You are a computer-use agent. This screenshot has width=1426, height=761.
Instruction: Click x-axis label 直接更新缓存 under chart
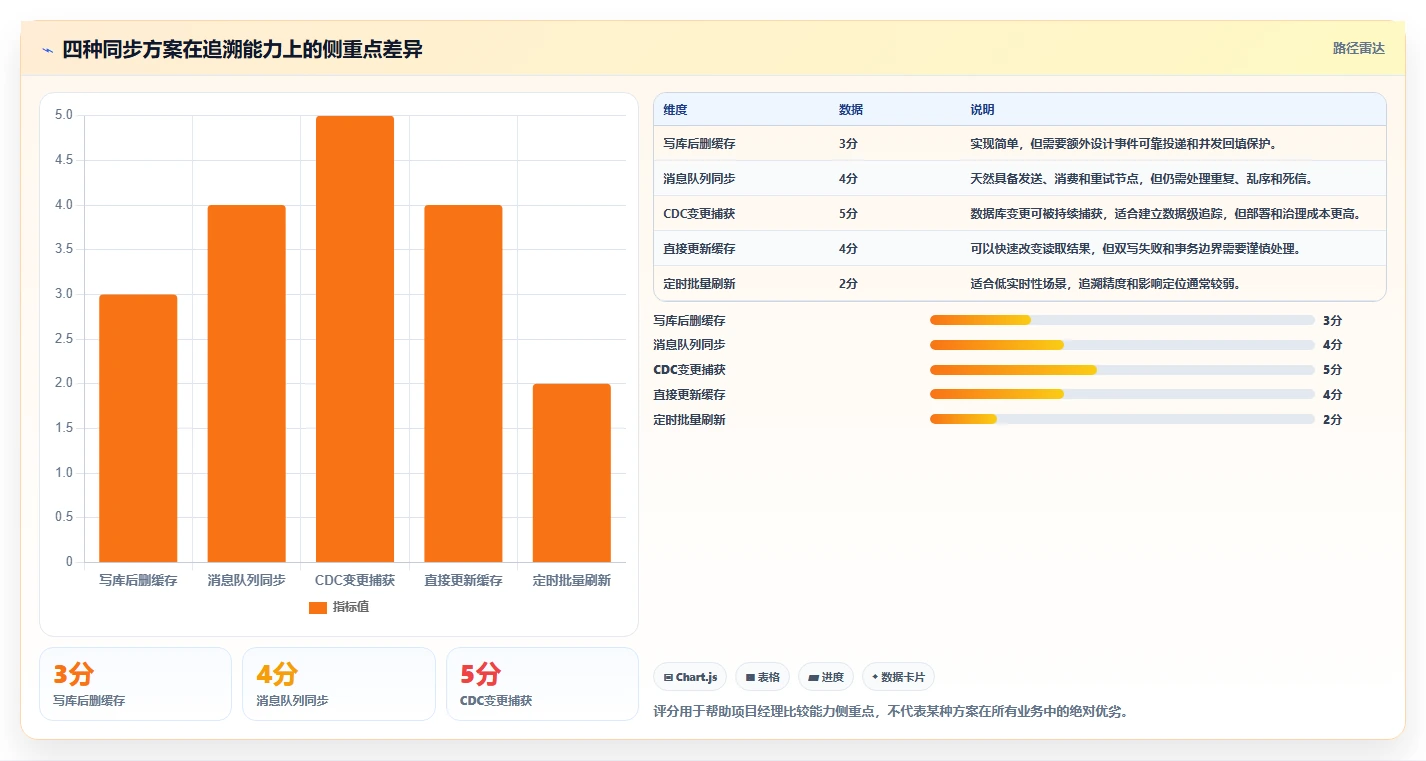(463, 580)
